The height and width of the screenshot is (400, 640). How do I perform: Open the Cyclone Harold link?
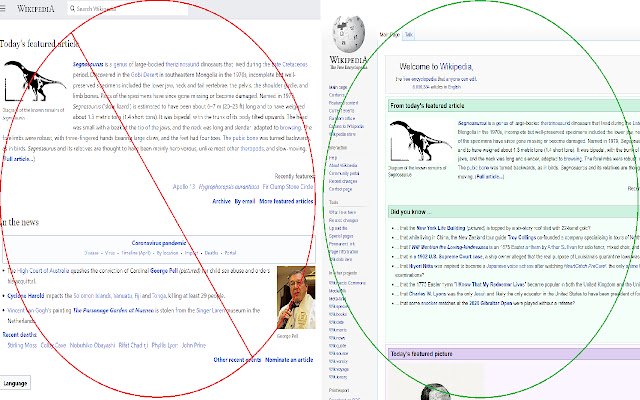click(x=26, y=296)
